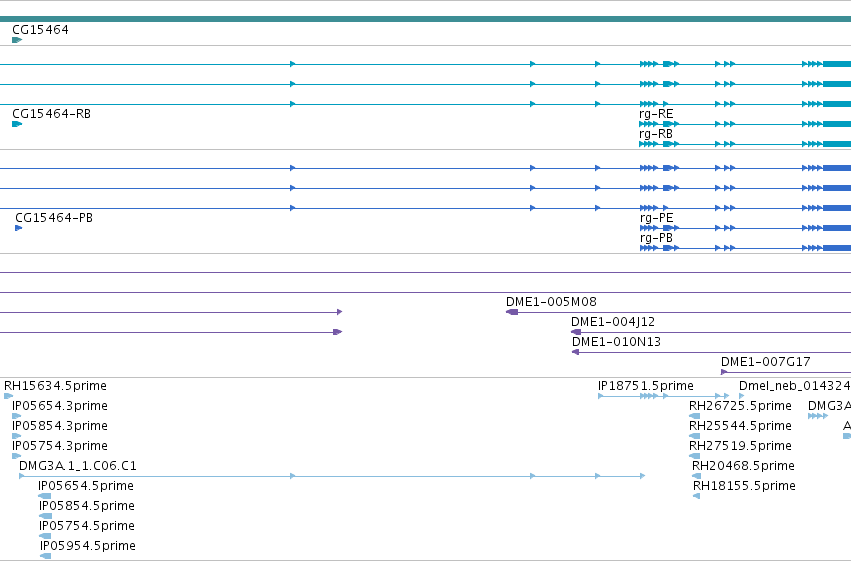Open the rg-RE transcript label
Image resolution: width=851 pixels, height=561 pixels.
(656, 114)
